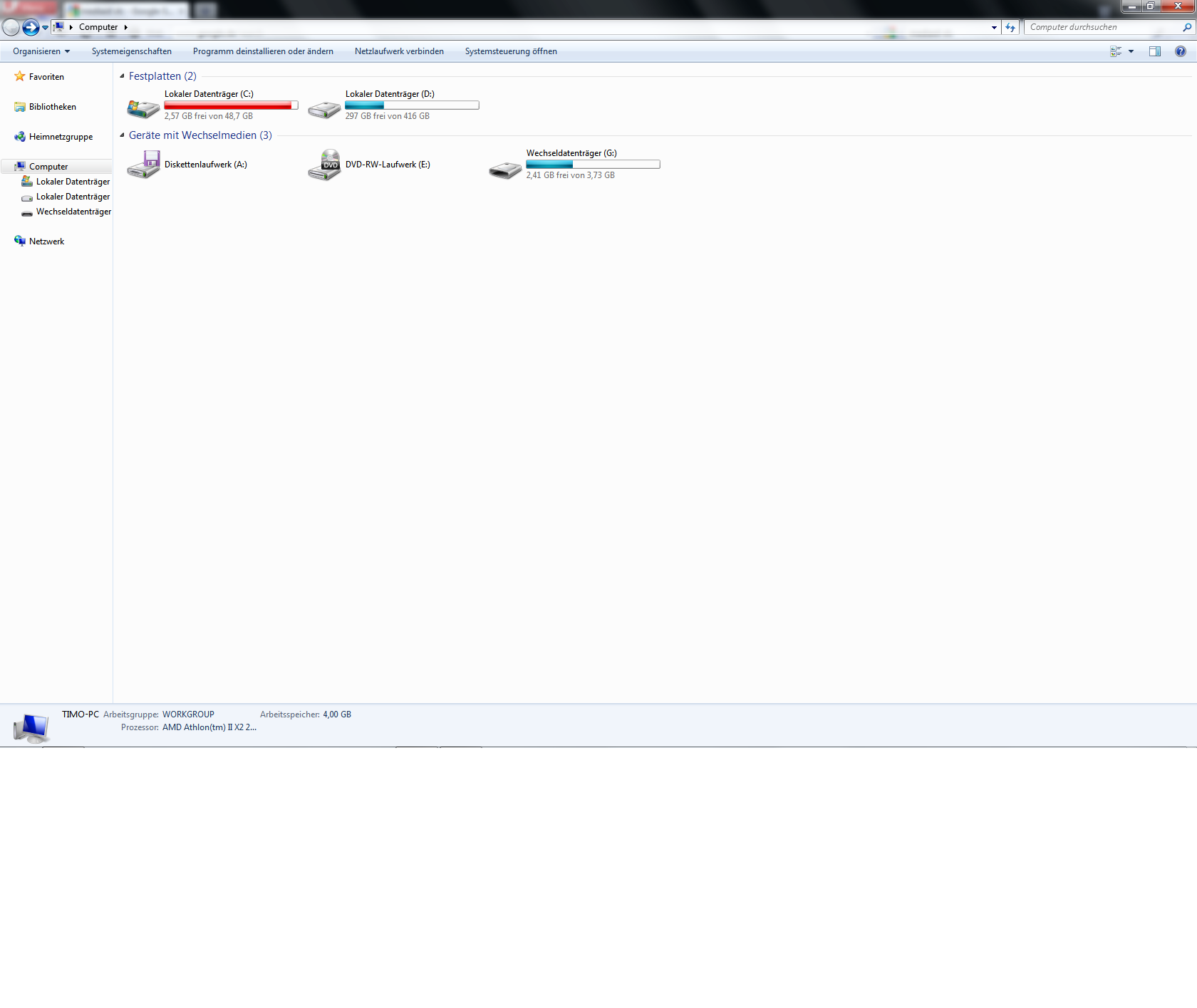This screenshot has width=1197, height=1008.
Task: Select first Lokaler Datenträger tree item
Action: click(x=73, y=182)
